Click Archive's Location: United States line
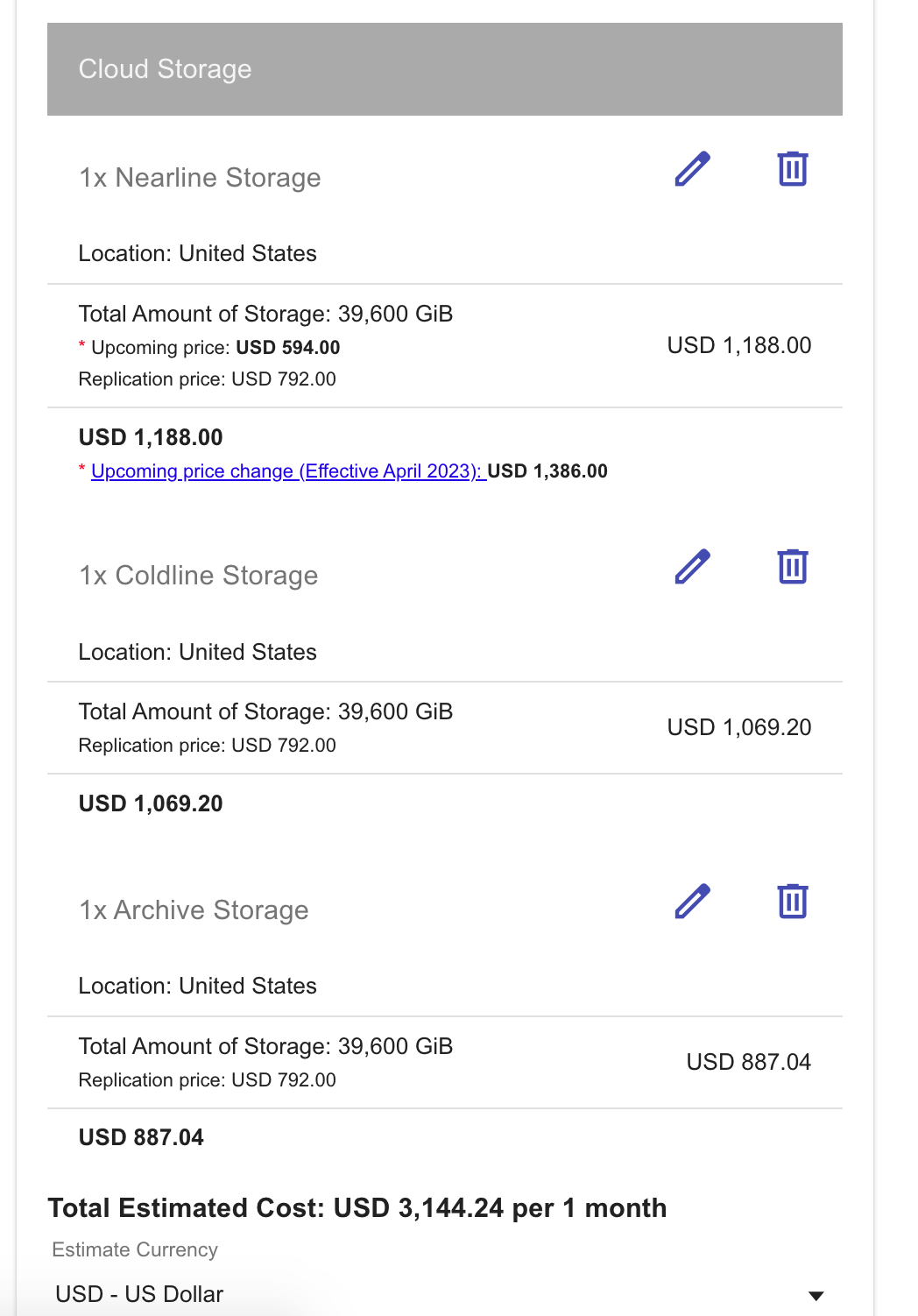 [x=197, y=986]
